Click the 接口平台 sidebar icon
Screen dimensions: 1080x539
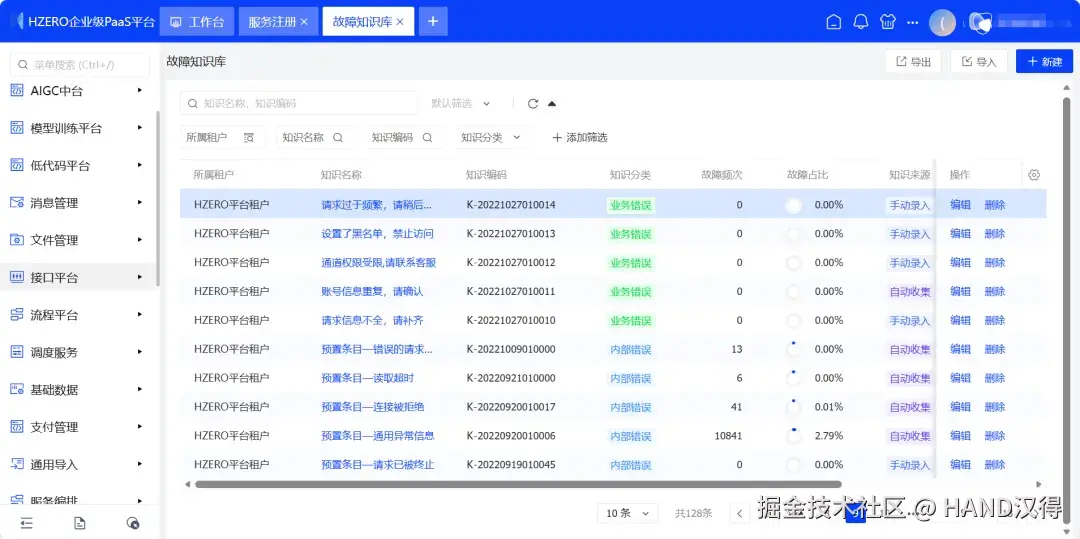[x=17, y=277]
